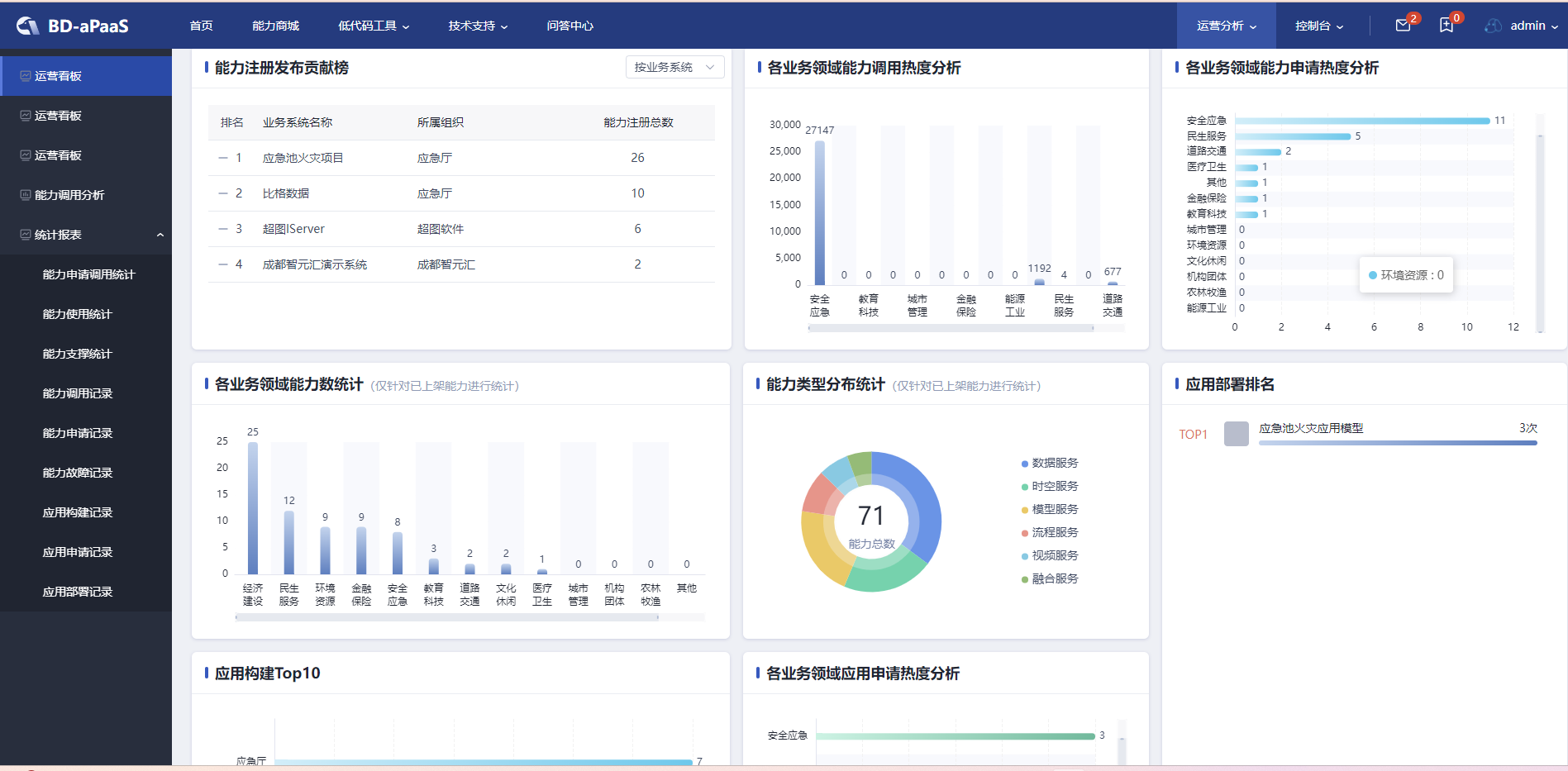Viewport: 1568px width, 771px height.
Task: Open 能力使用统计 in the sidebar
Action: click(x=86, y=314)
